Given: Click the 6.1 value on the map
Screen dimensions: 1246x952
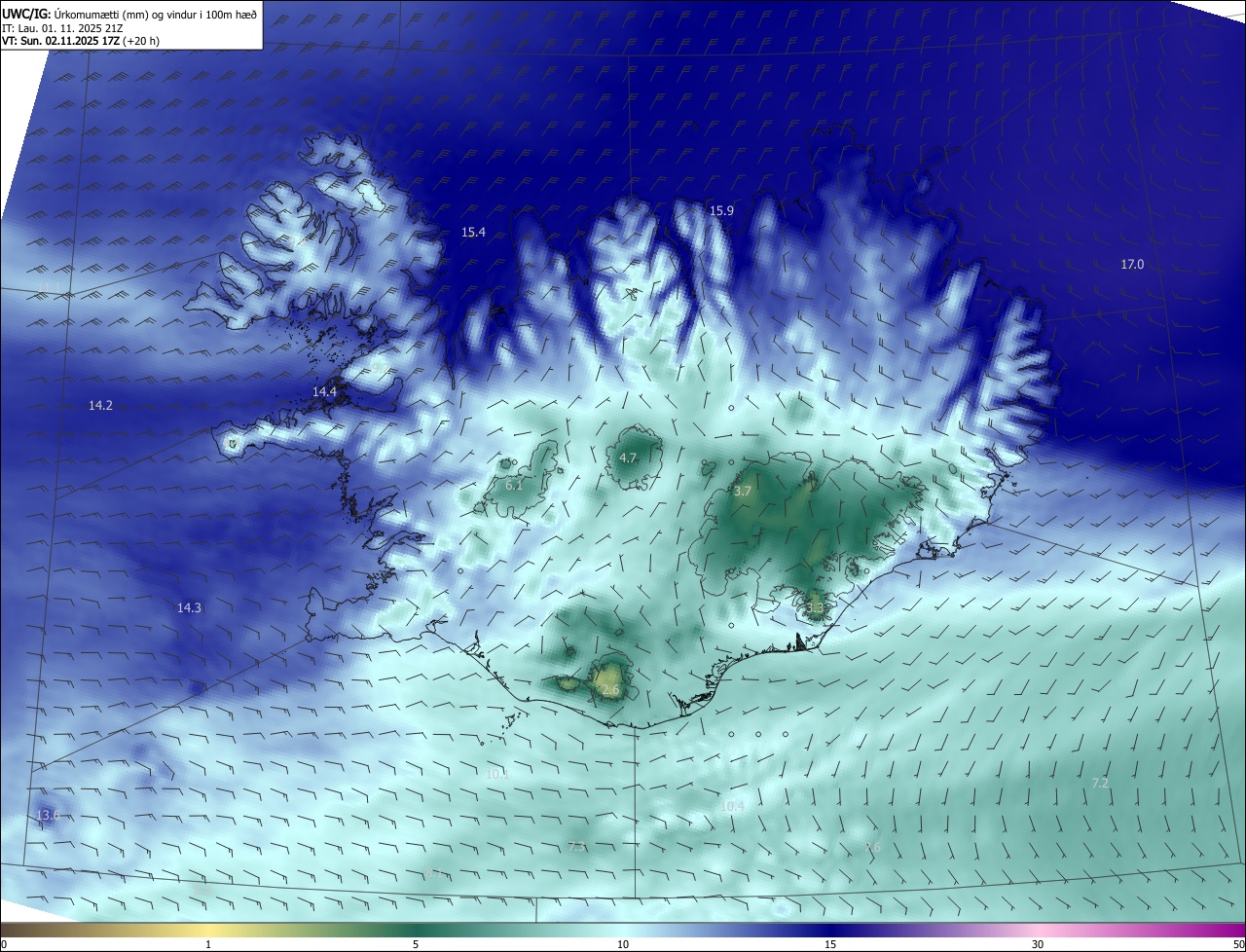Looking at the screenshot, I should pos(514,485).
